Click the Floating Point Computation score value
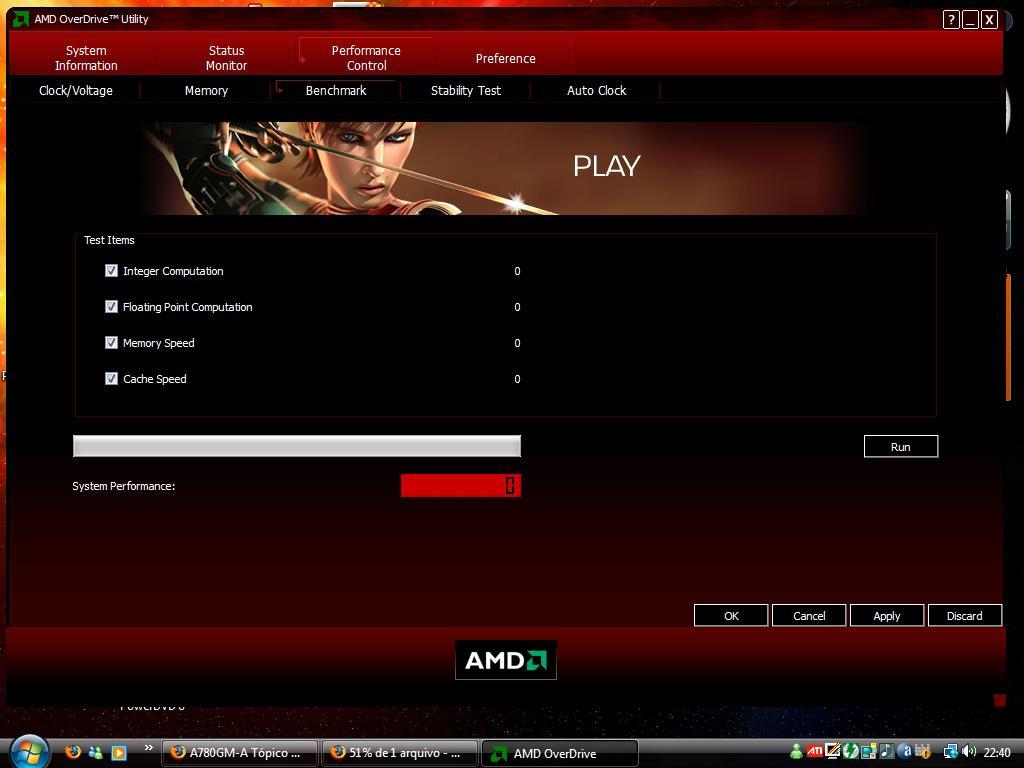1024x768 pixels. [517, 307]
